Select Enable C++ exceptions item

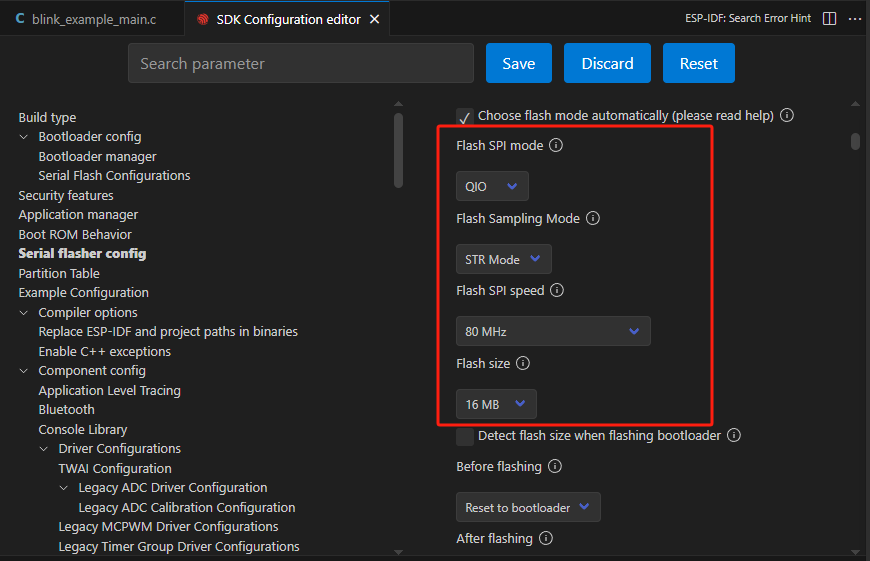coord(104,352)
